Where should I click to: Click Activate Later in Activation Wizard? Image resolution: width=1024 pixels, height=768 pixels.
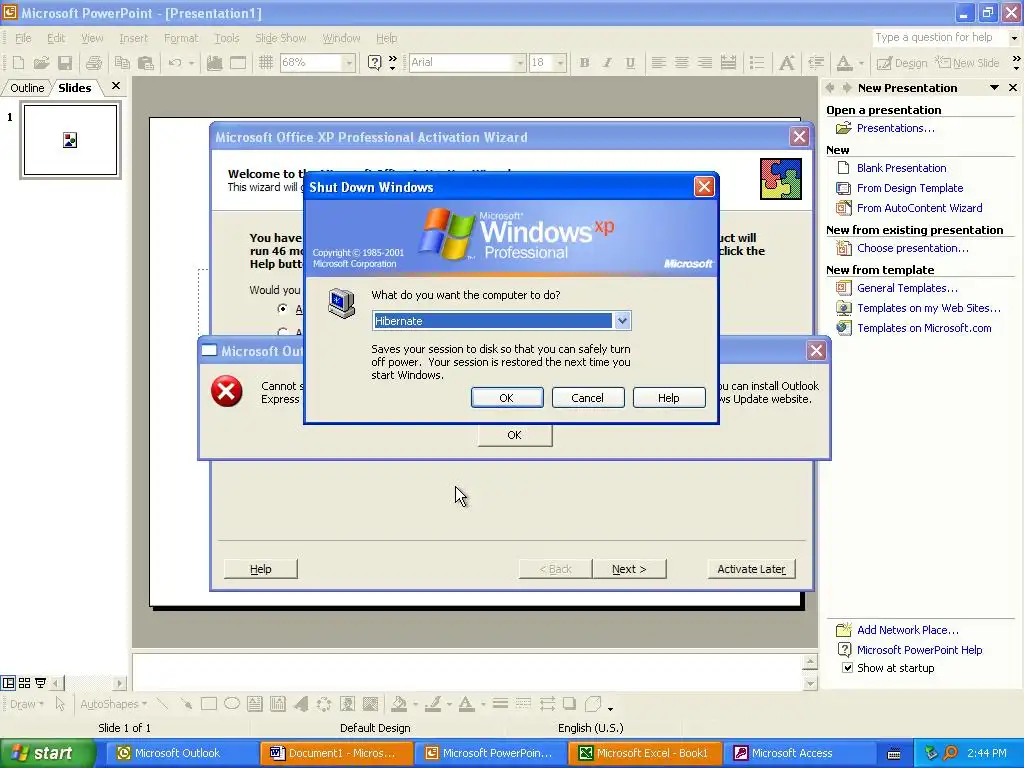click(x=751, y=569)
